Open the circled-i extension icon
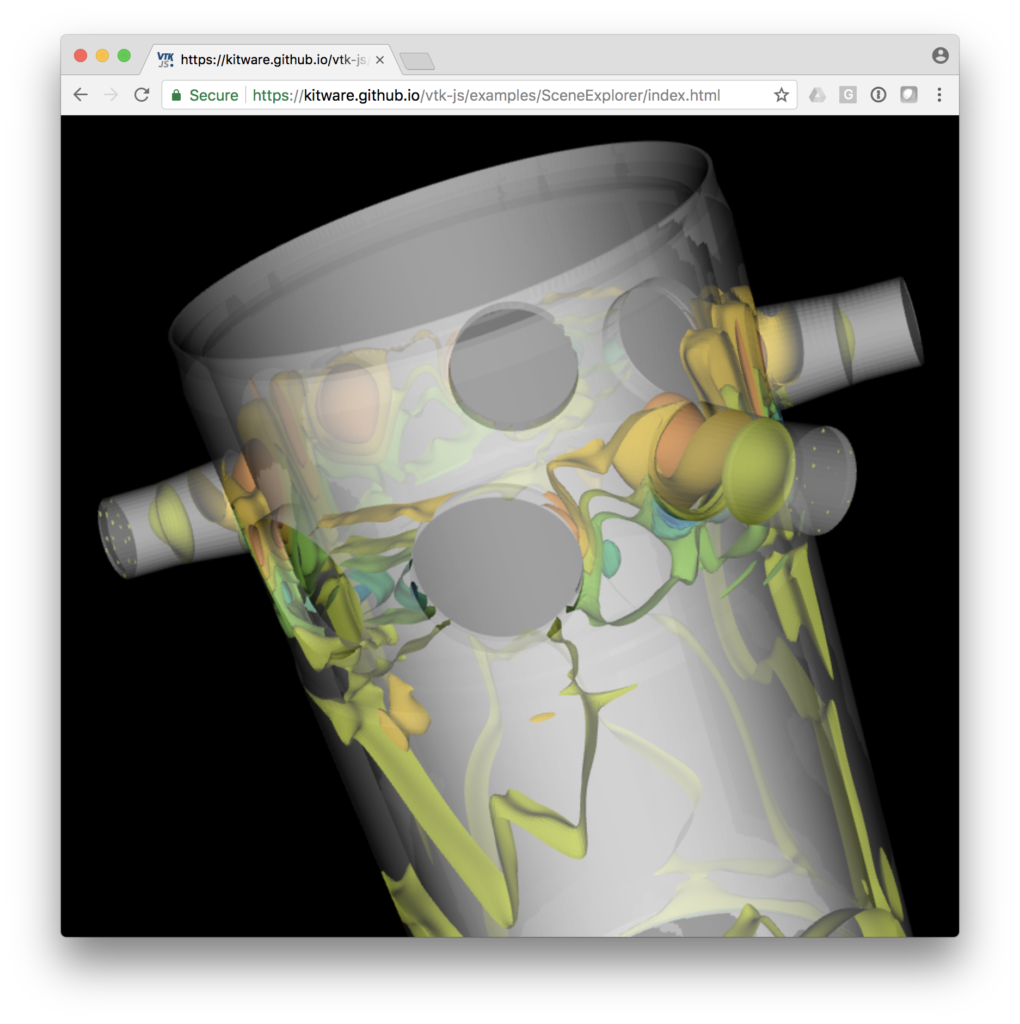The width and height of the screenshot is (1020, 1024). (878, 95)
